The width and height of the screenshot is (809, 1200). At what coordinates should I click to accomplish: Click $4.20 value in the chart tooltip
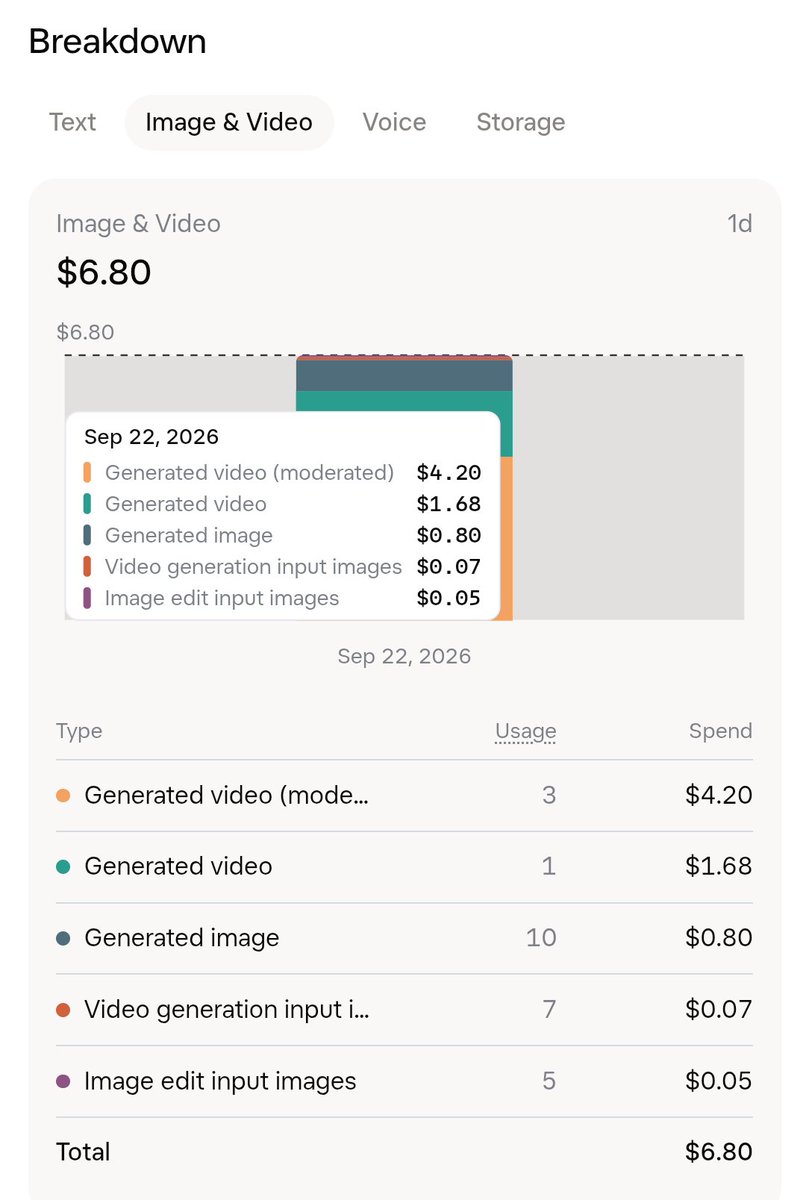click(449, 473)
